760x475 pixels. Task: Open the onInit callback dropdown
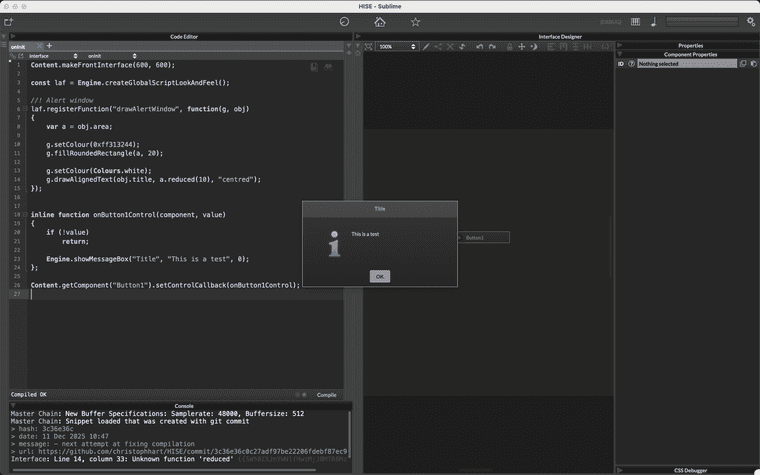click(x=112, y=56)
